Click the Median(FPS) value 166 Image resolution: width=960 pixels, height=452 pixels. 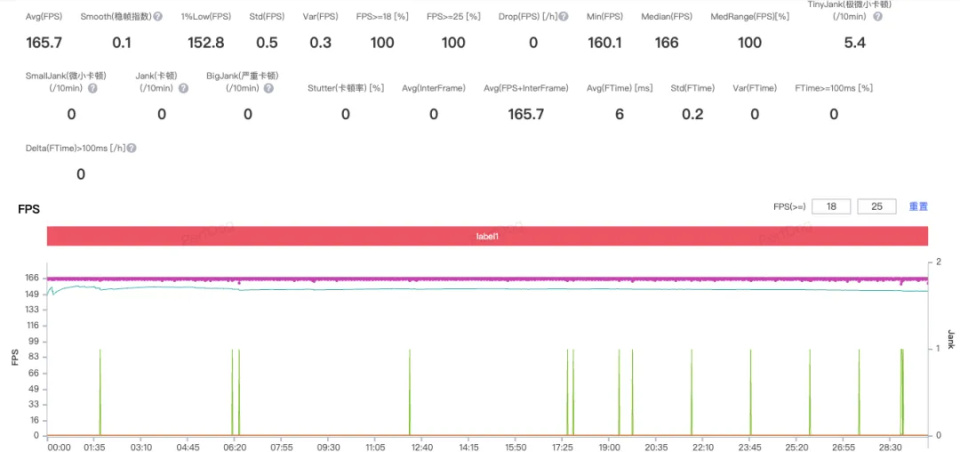coord(666,43)
